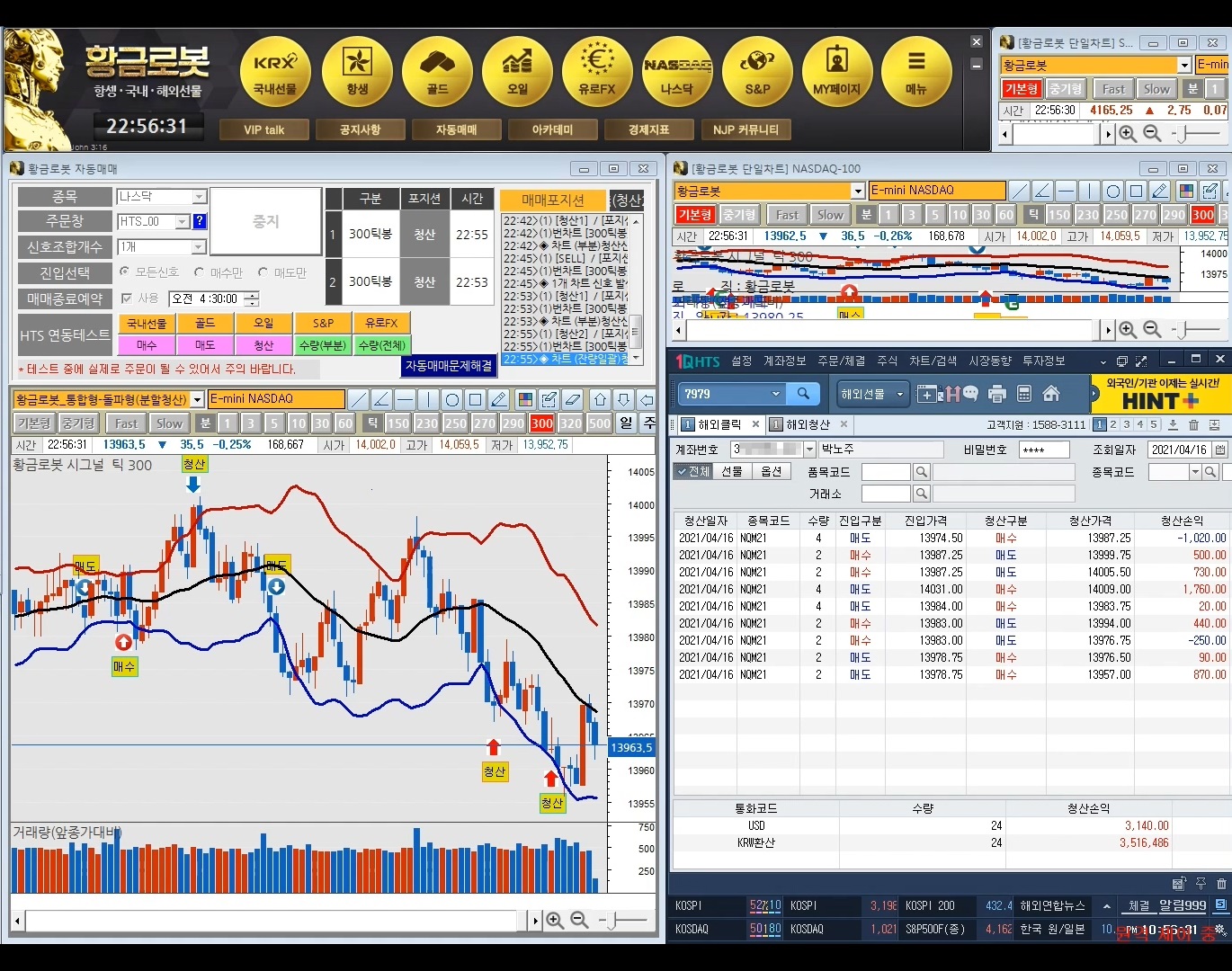The image size is (1232, 971).
Task: Click the trash icon in HTS tab bar
Action: click(x=1193, y=424)
